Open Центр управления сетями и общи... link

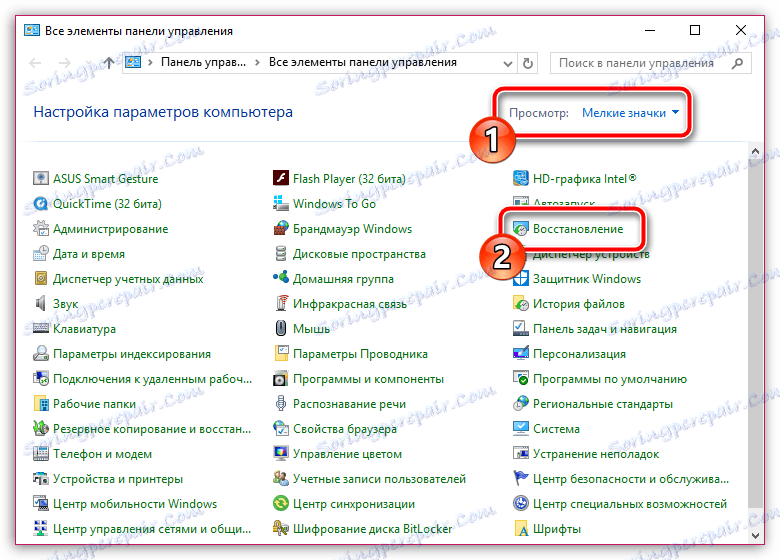[x=152, y=529]
